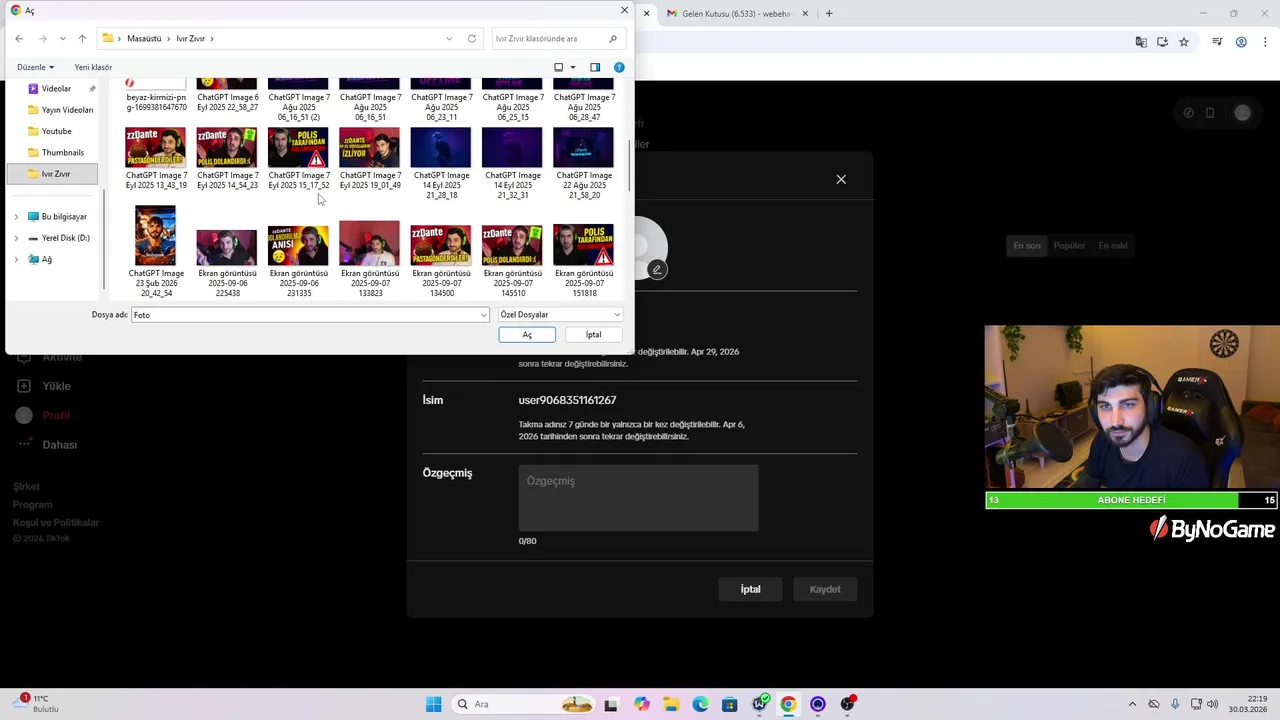Select Yayın Videoları folder in sidebar
Viewport: 1280px width, 720px height.
click(60, 110)
